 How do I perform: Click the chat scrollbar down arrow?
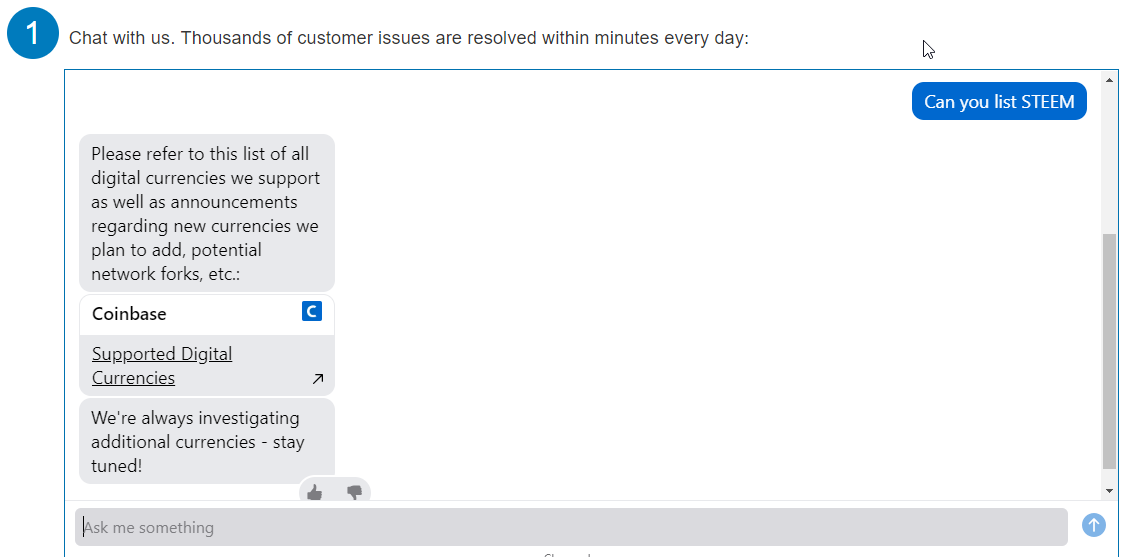click(1109, 490)
